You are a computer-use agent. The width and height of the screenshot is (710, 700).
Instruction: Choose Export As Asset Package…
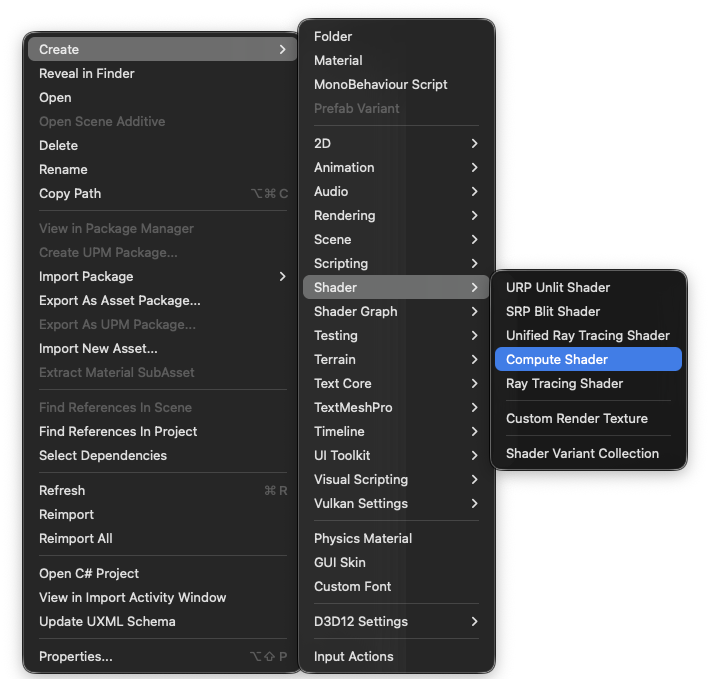162,300
